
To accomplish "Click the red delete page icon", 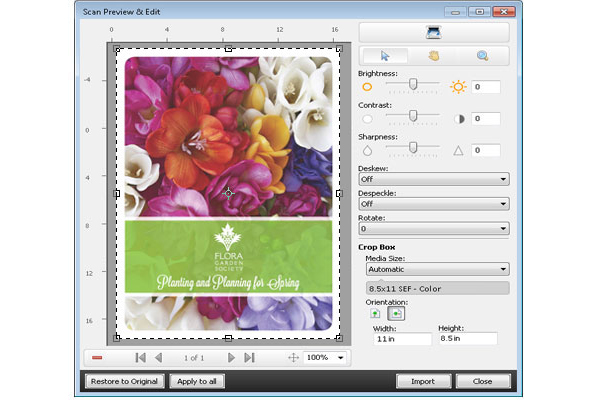I will point(97,357).
